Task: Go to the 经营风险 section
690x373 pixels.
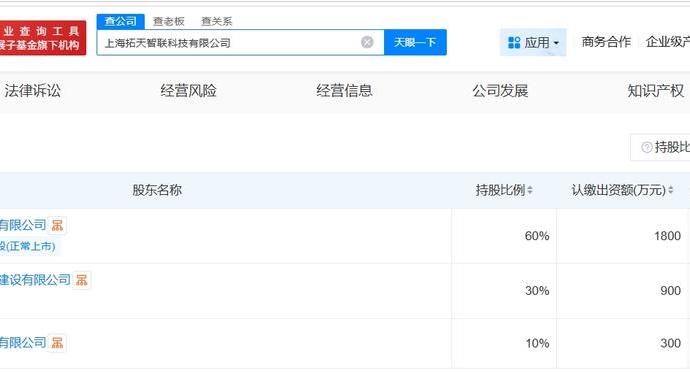Action: [x=188, y=91]
